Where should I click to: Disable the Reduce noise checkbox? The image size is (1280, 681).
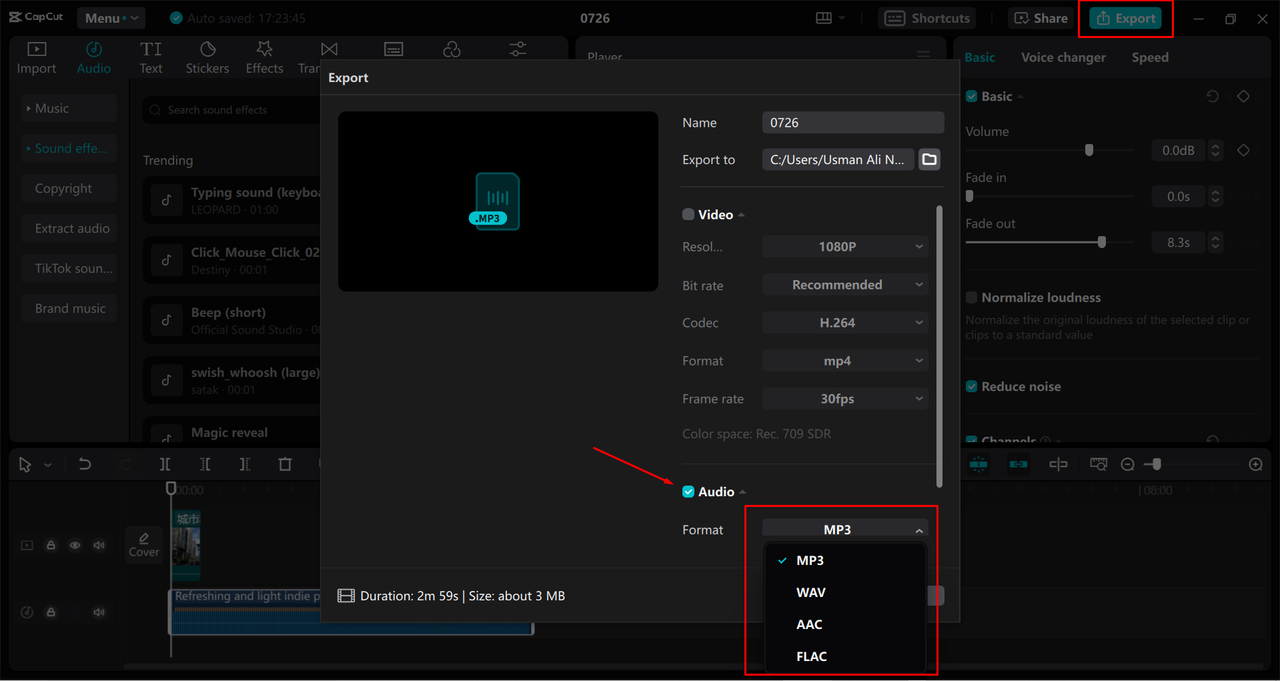click(x=971, y=386)
